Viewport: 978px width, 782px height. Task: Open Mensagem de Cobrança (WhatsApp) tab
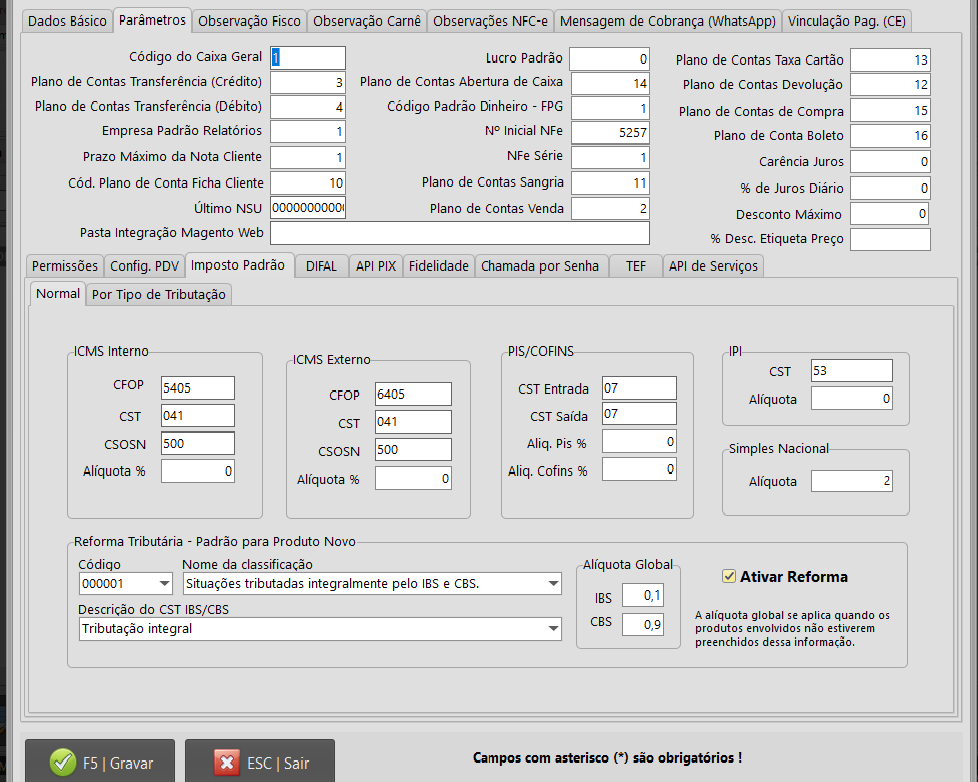667,21
